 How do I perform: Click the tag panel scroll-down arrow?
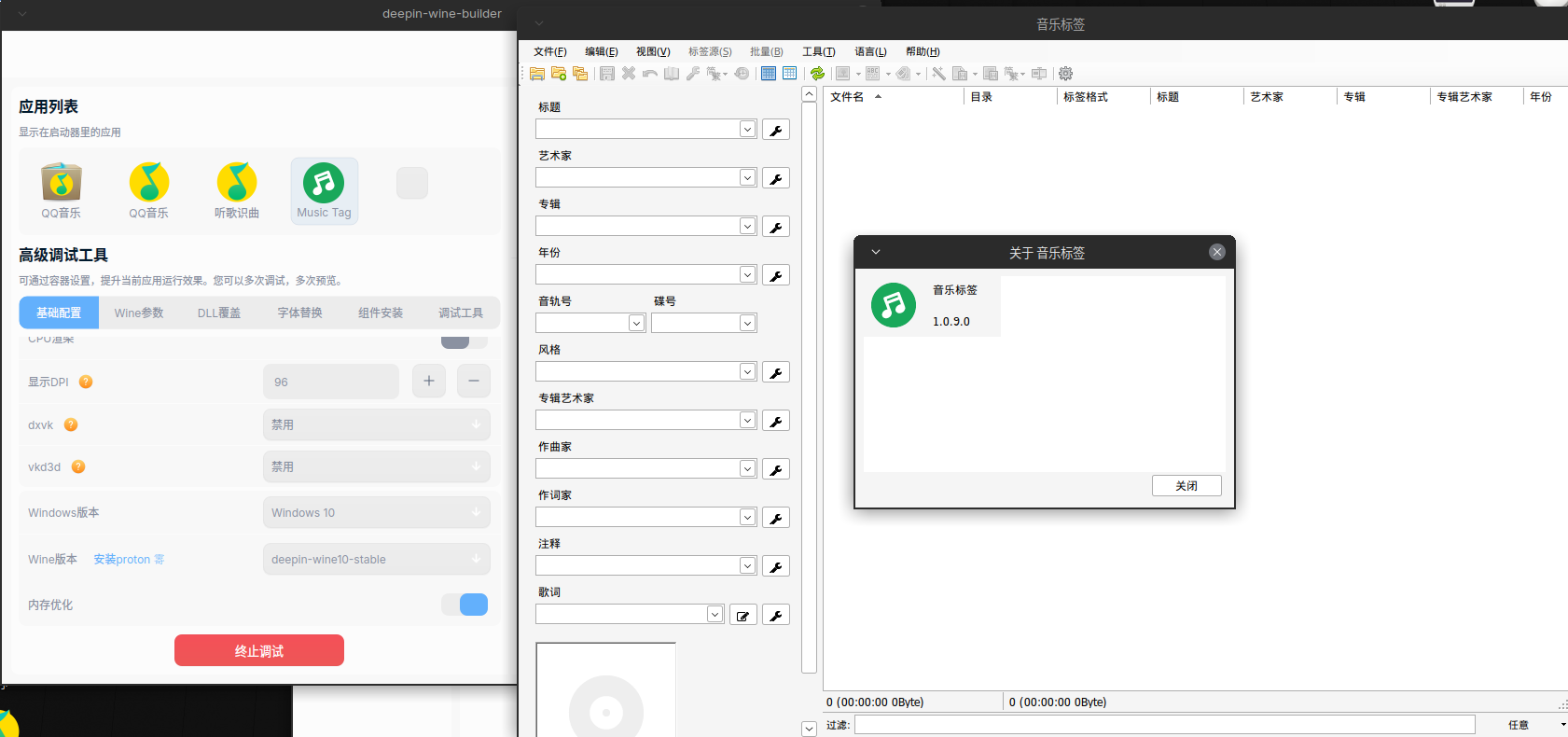click(x=810, y=729)
